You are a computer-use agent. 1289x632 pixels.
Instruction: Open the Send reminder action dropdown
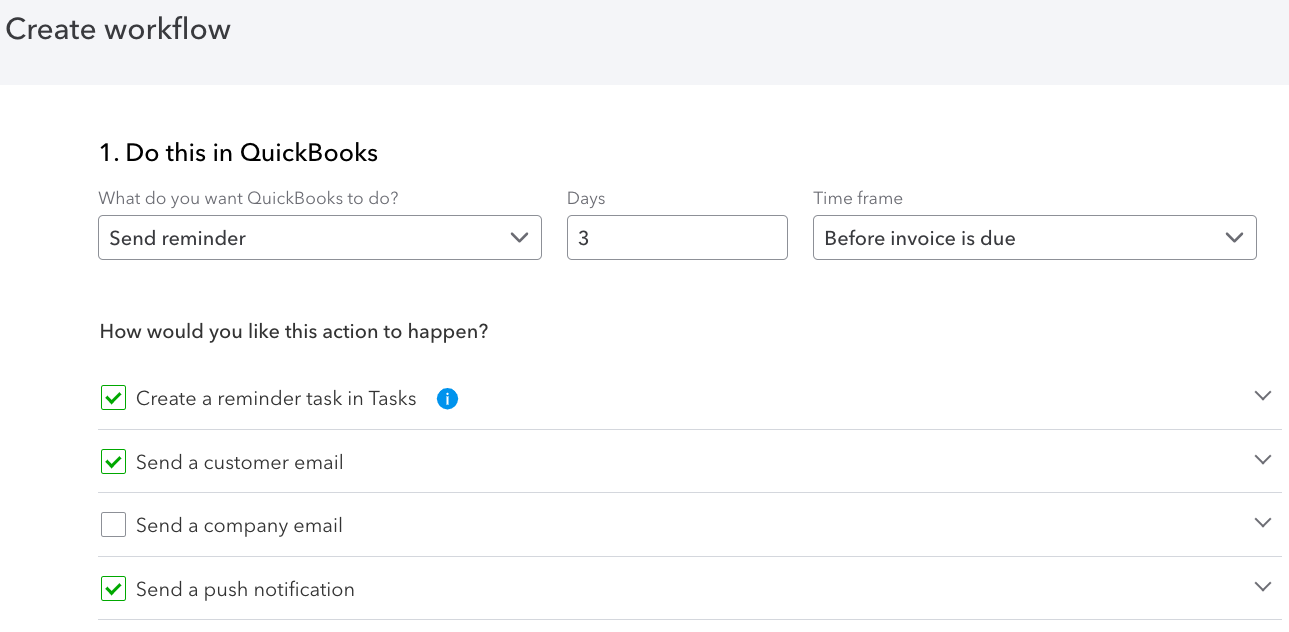pos(319,238)
